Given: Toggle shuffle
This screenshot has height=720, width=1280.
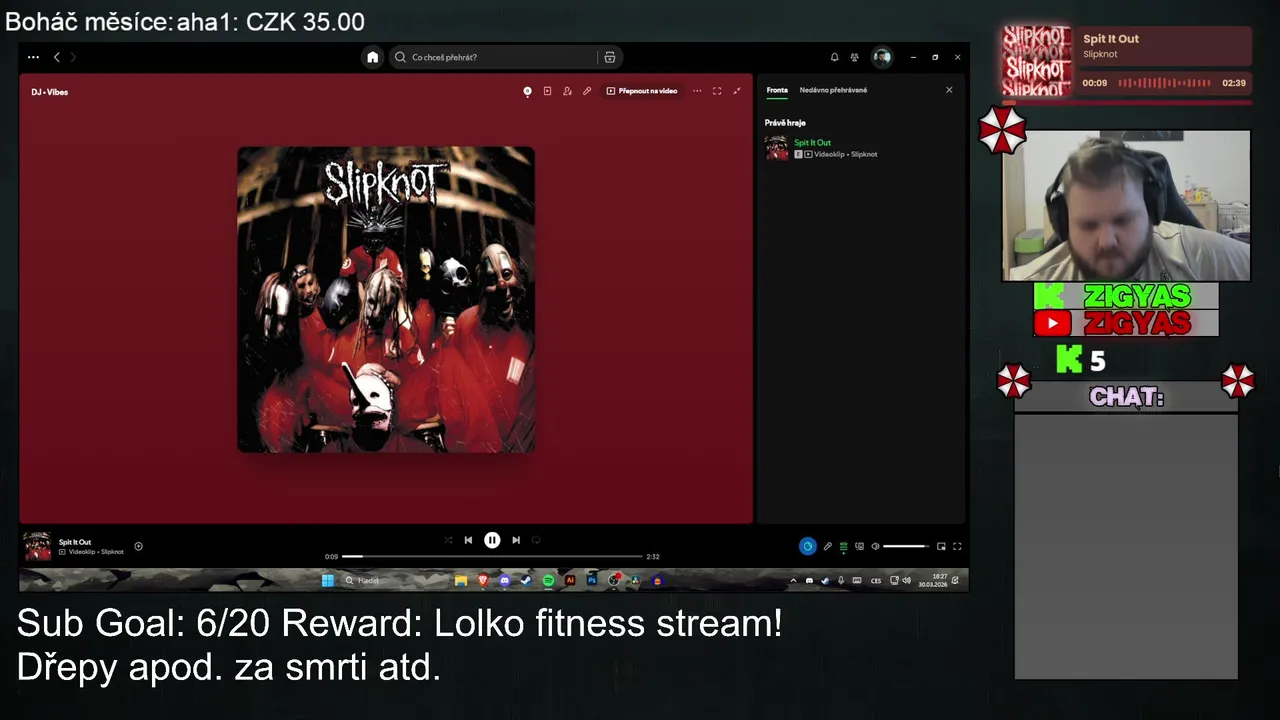Looking at the screenshot, I should (x=448, y=540).
